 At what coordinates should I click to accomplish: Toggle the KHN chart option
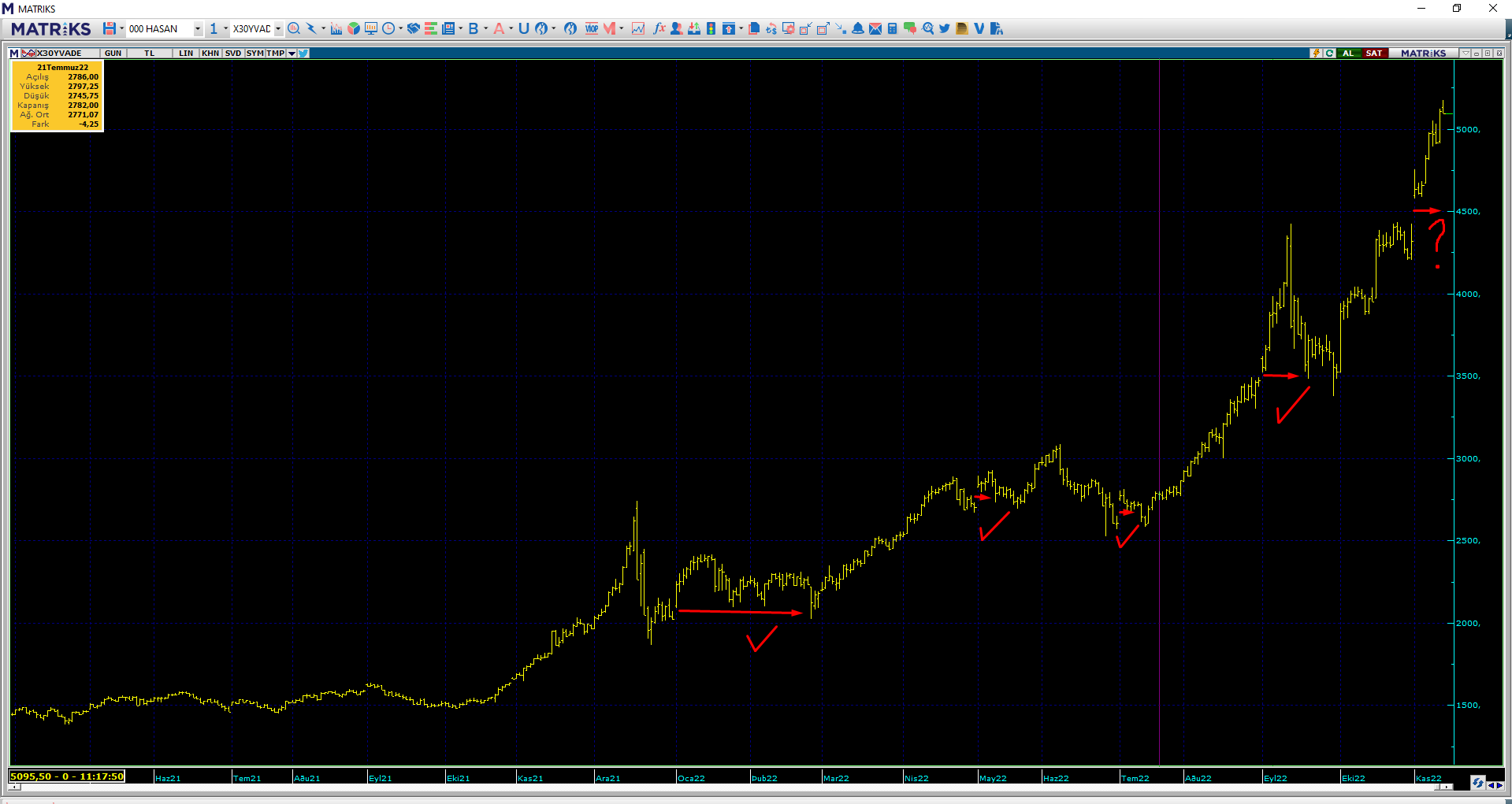(x=210, y=54)
